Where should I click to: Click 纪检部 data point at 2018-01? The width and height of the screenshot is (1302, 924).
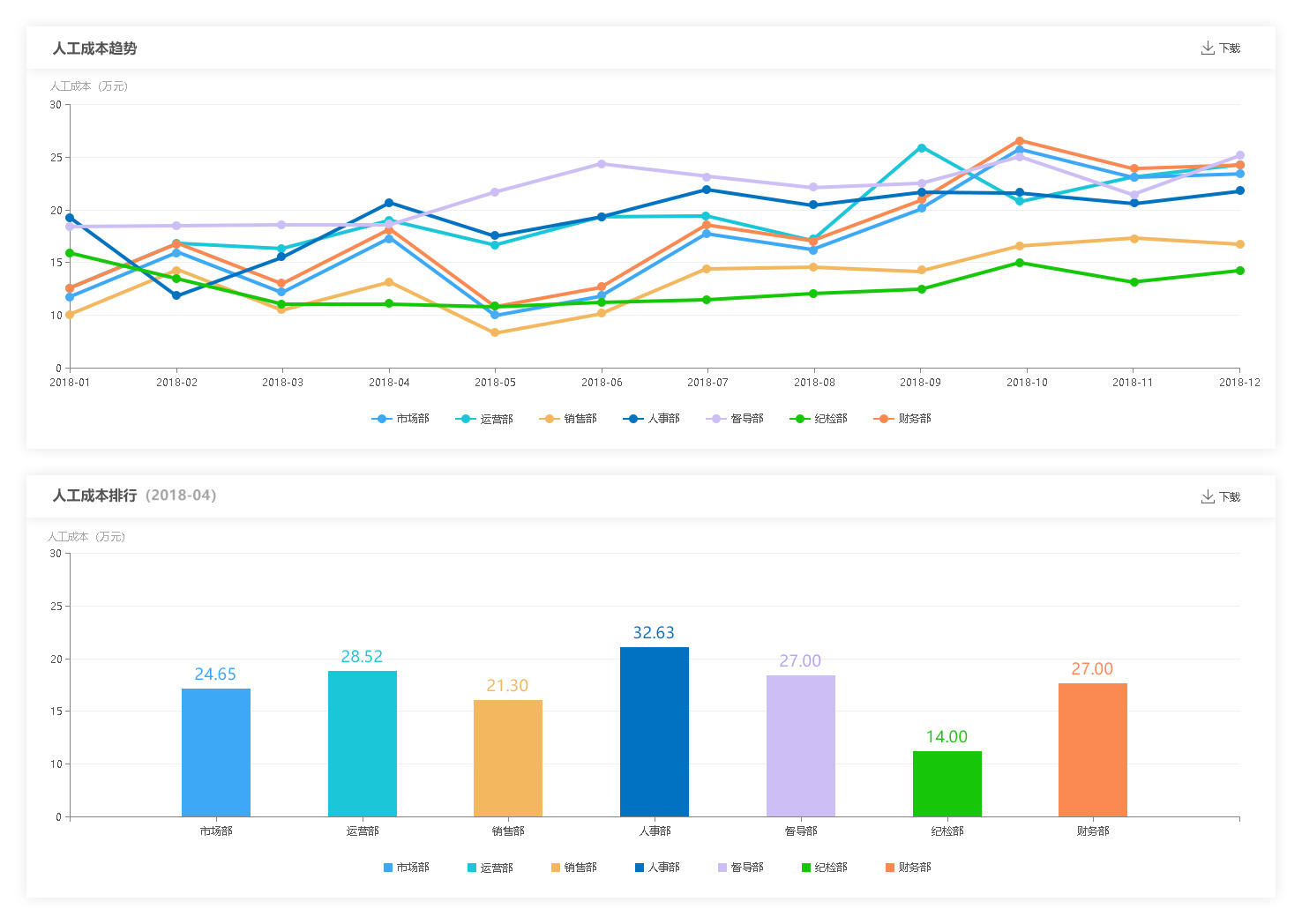click(70, 253)
